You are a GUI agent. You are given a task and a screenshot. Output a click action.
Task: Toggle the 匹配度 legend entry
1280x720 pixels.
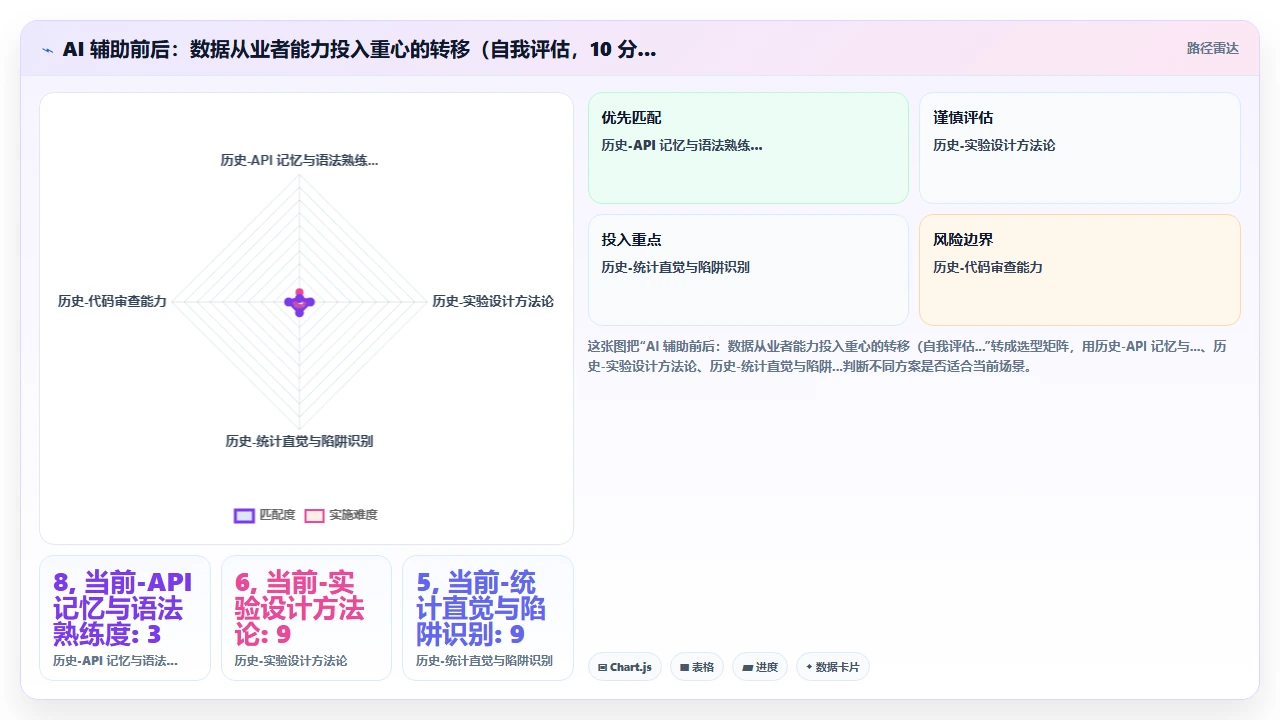point(265,515)
